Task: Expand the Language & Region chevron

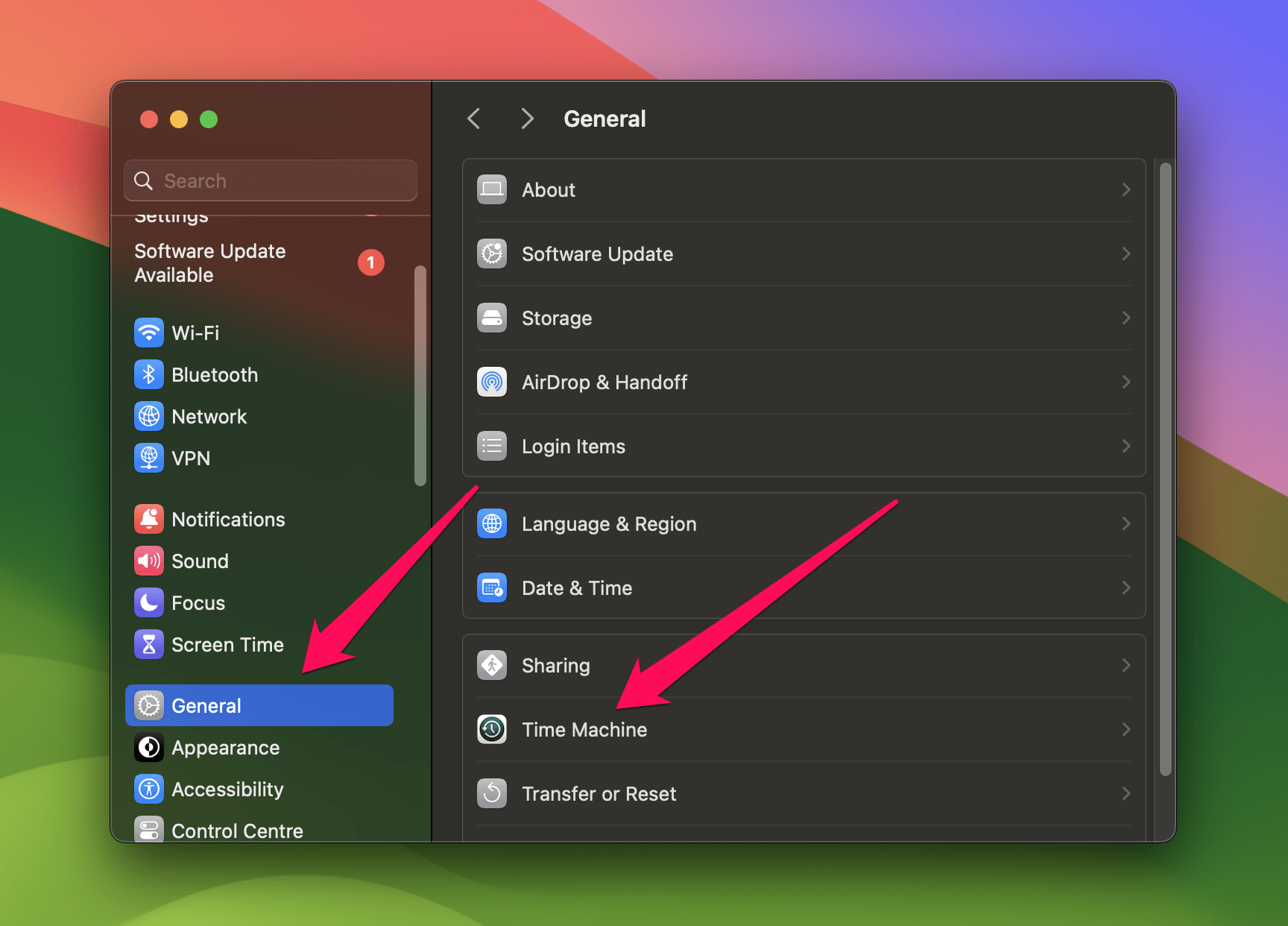Action: (x=1126, y=523)
